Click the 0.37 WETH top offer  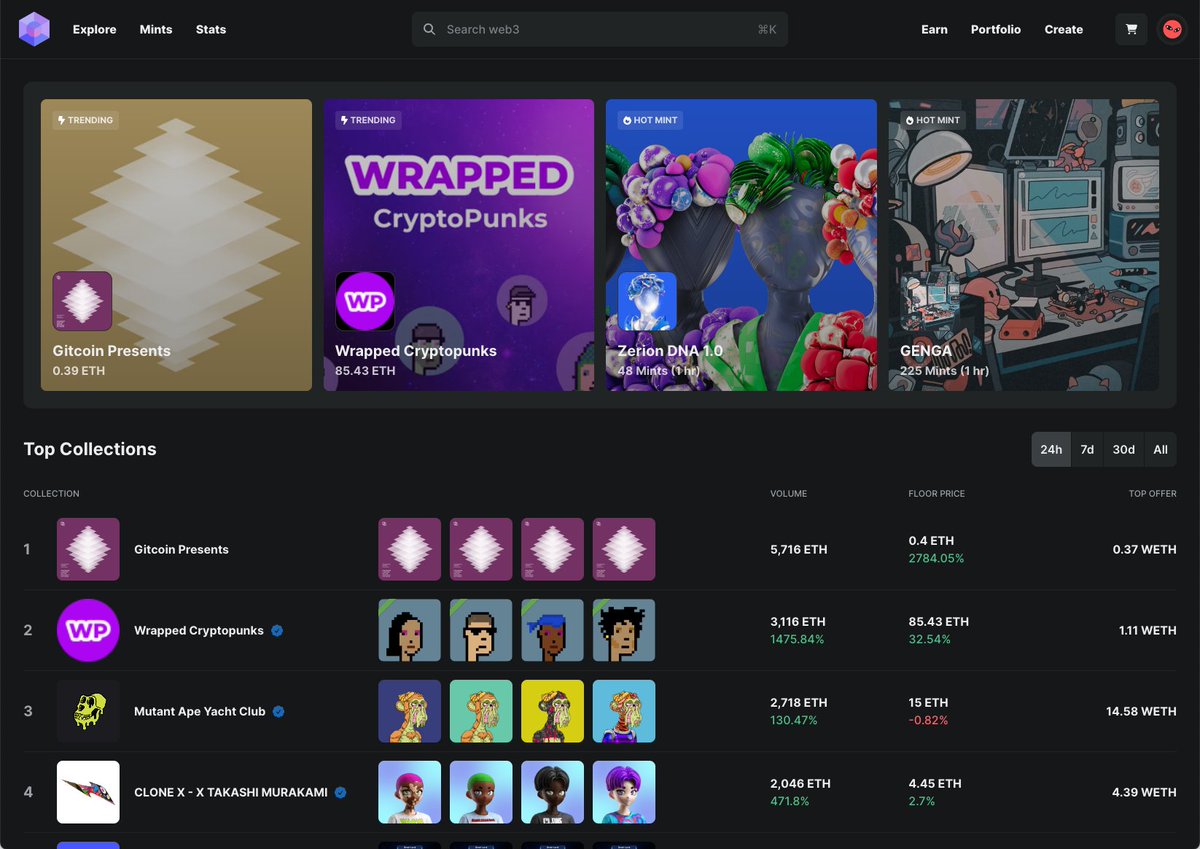1144,549
